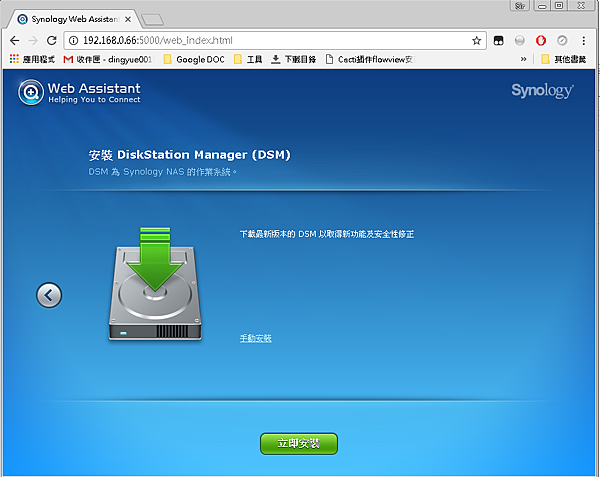
Task: Bookmark page with the star icon
Action: tap(476, 41)
